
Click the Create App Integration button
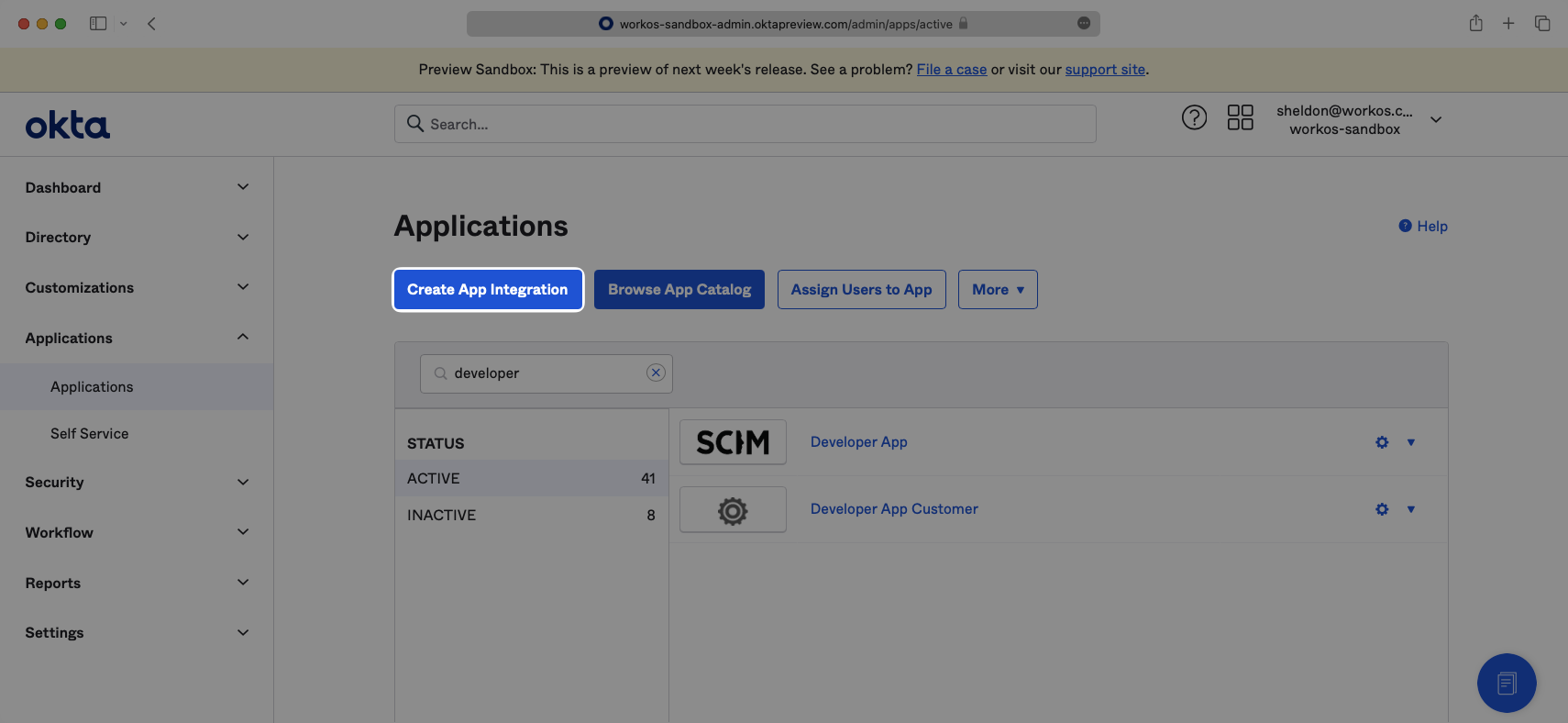[488, 290]
